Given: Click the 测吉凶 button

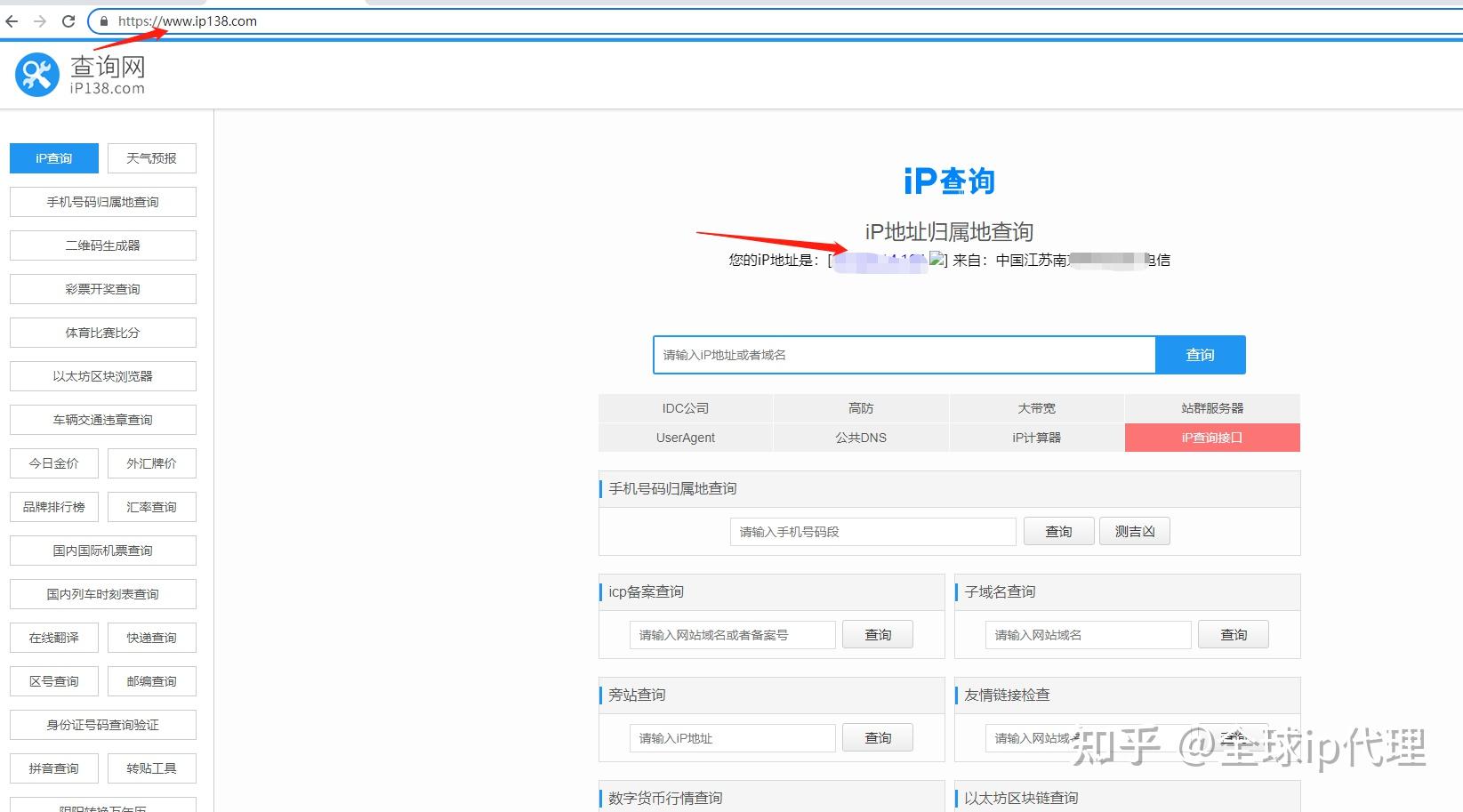Looking at the screenshot, I should point(1134,531).
